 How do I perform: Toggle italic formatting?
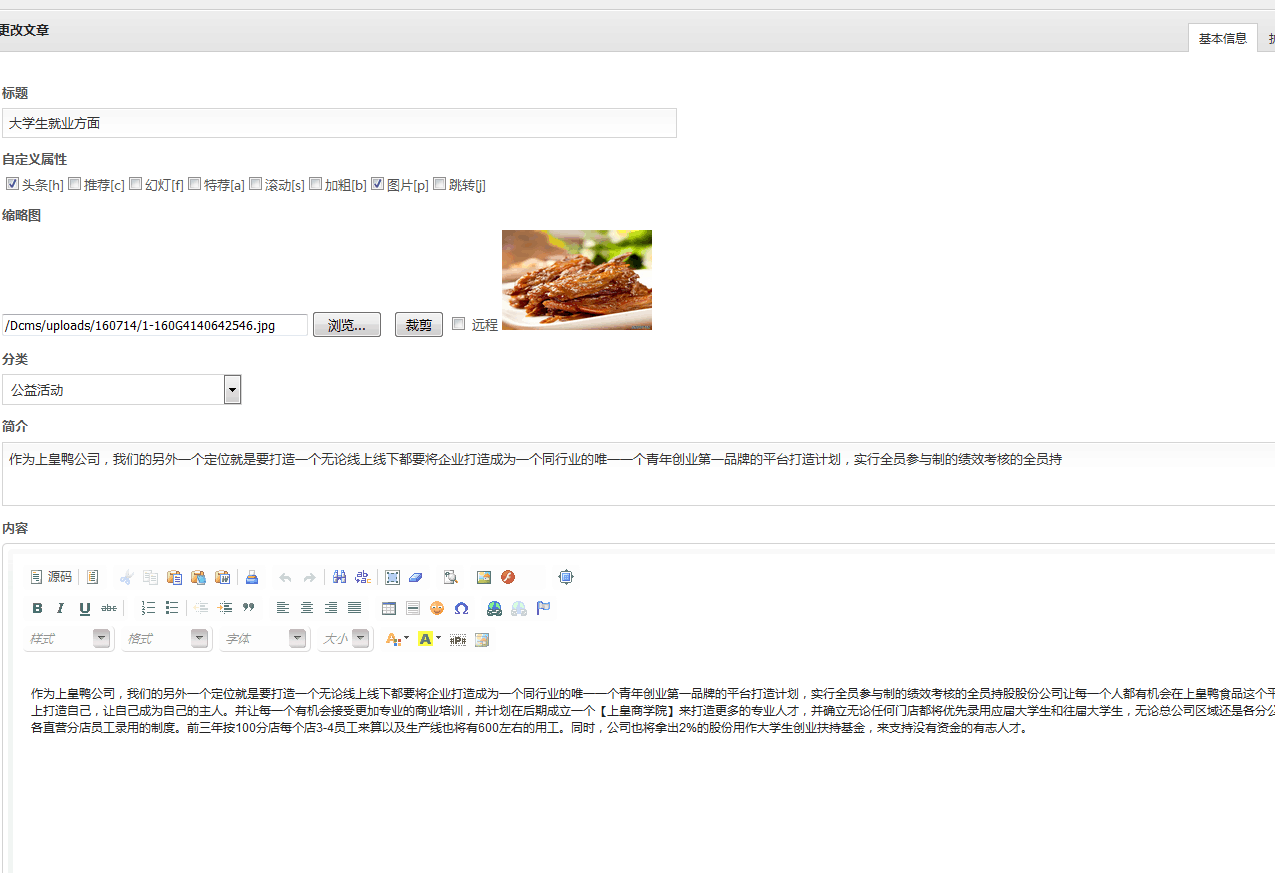(61, 608)
